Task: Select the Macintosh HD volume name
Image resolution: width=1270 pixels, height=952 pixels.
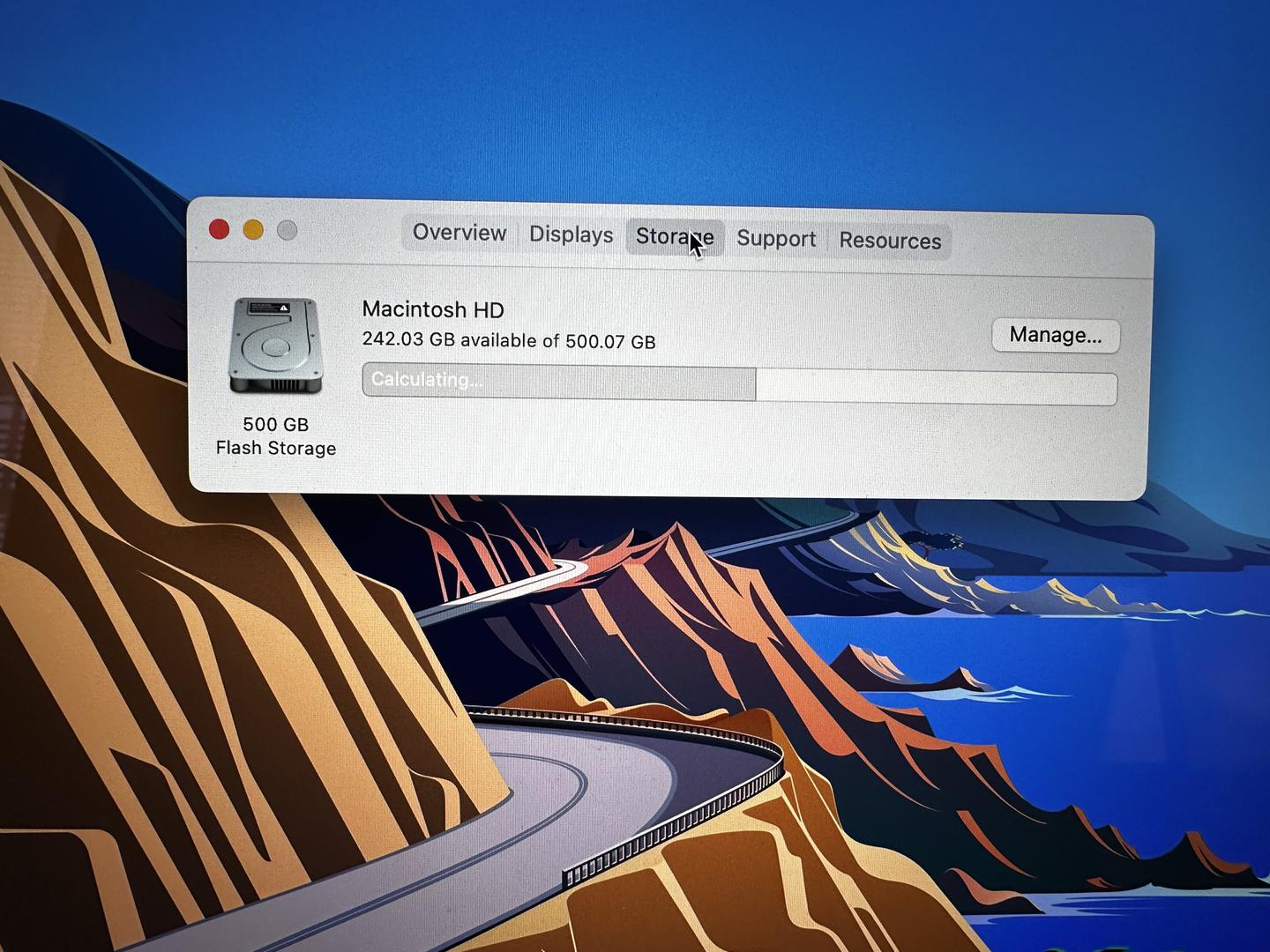Action: point(433,309)
